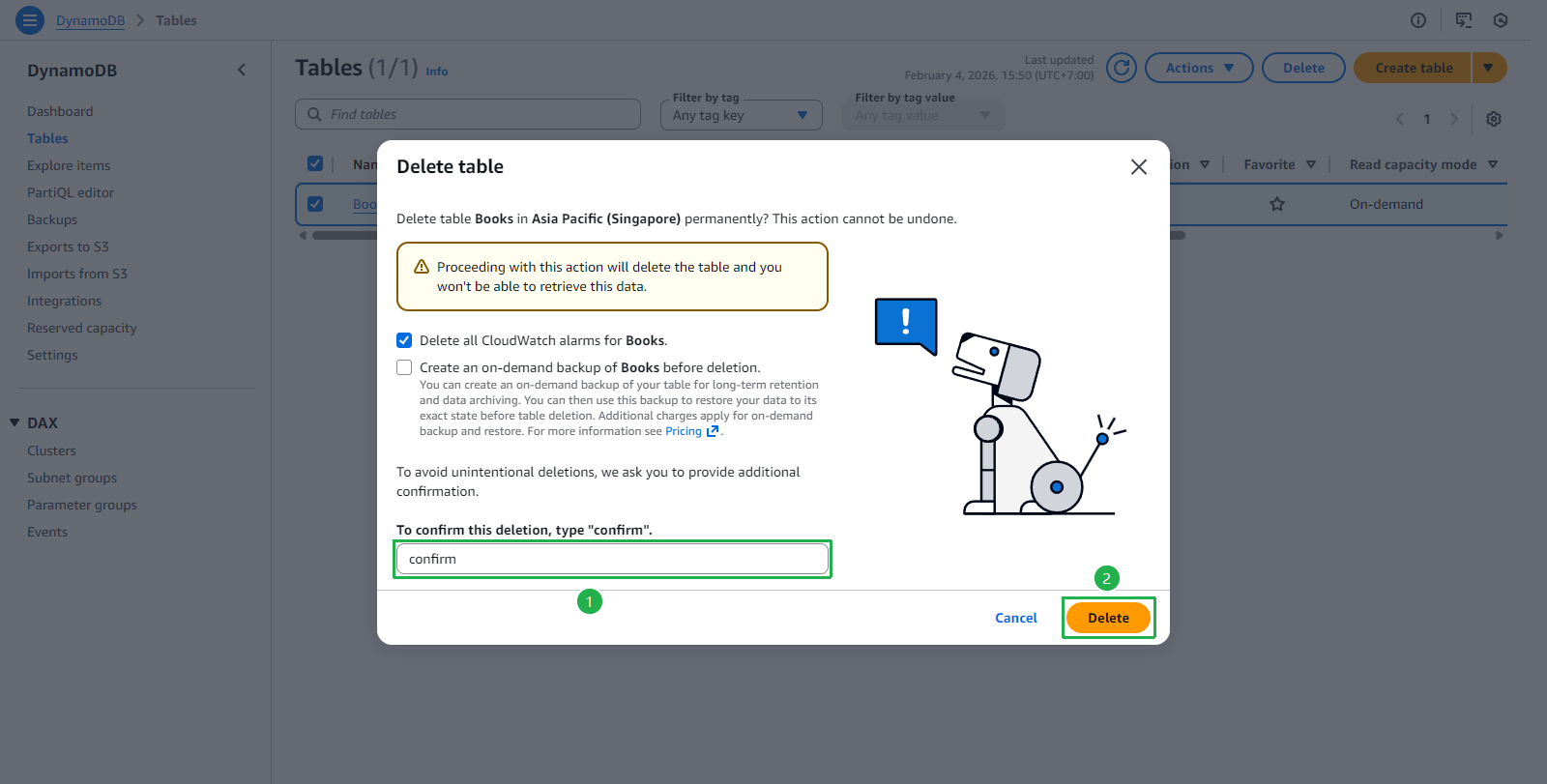1547x784 pixels.
Task: Click the info circle icon in top bar
Action: coord(1418,20)
